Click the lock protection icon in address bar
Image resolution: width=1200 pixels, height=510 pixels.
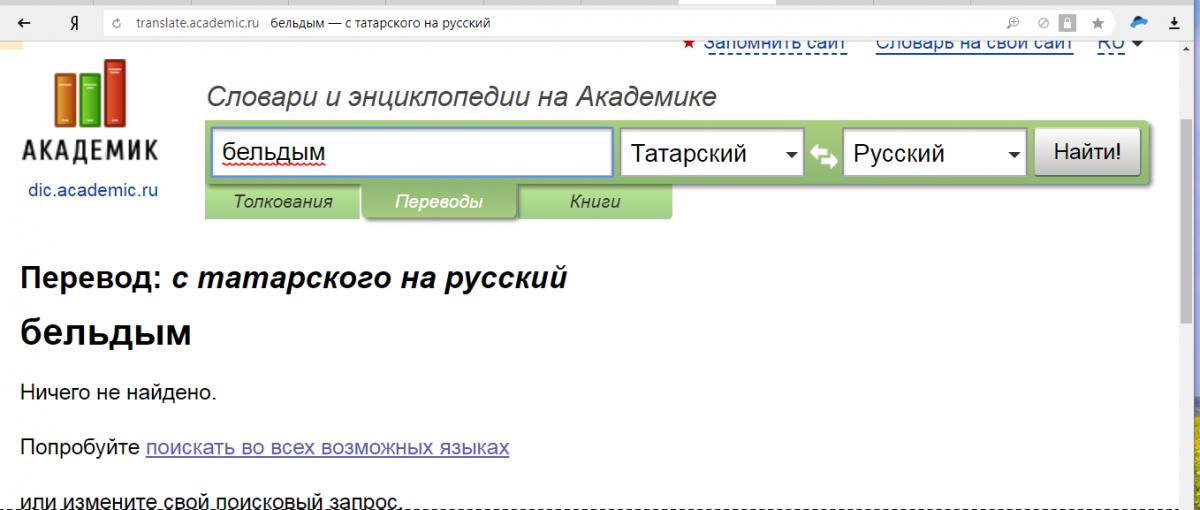(1068, 22)
